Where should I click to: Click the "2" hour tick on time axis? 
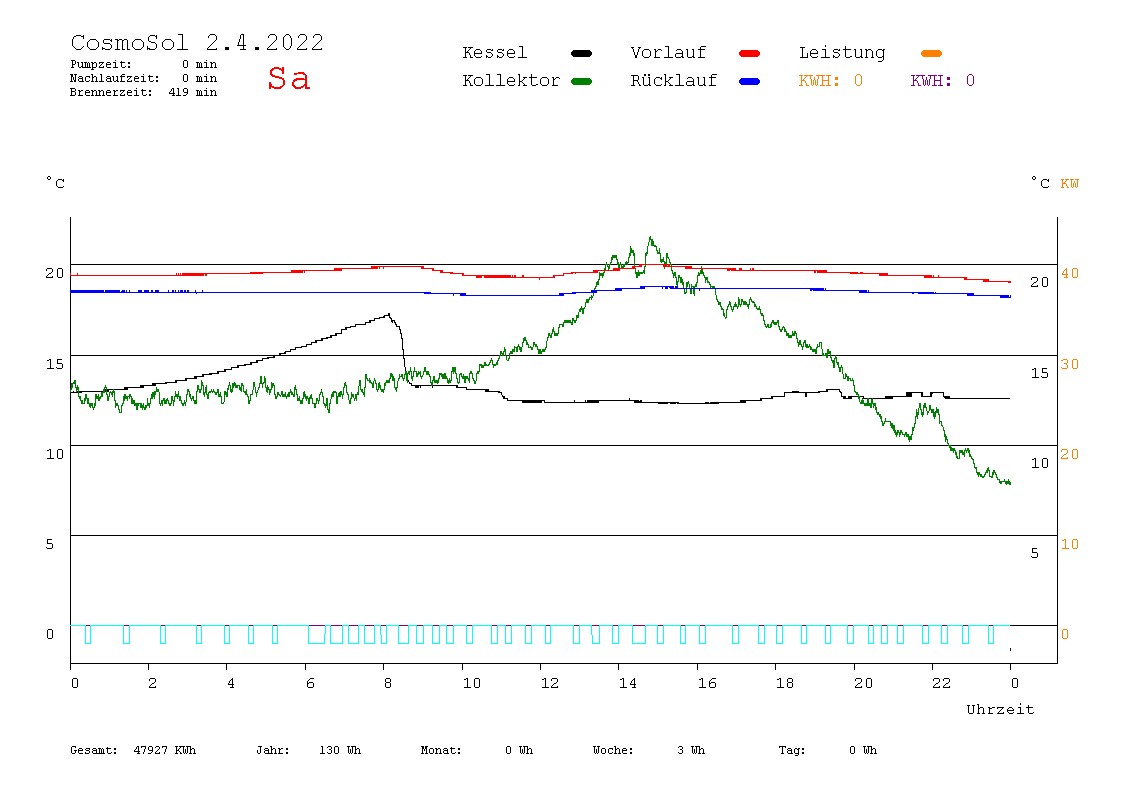(152, 683)
